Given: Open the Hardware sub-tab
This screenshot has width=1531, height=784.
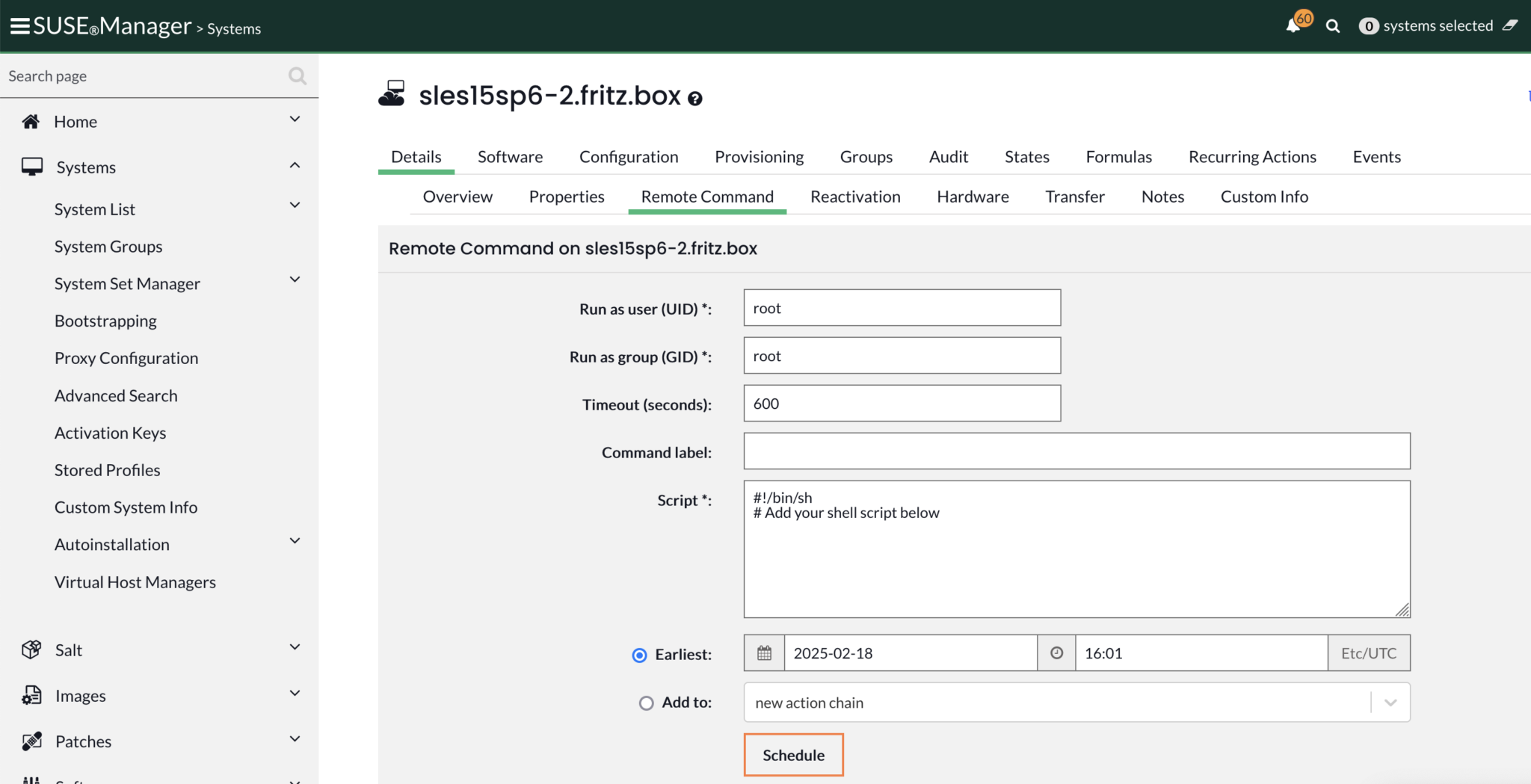Looking at the screenshot, I should click(973, 197).
